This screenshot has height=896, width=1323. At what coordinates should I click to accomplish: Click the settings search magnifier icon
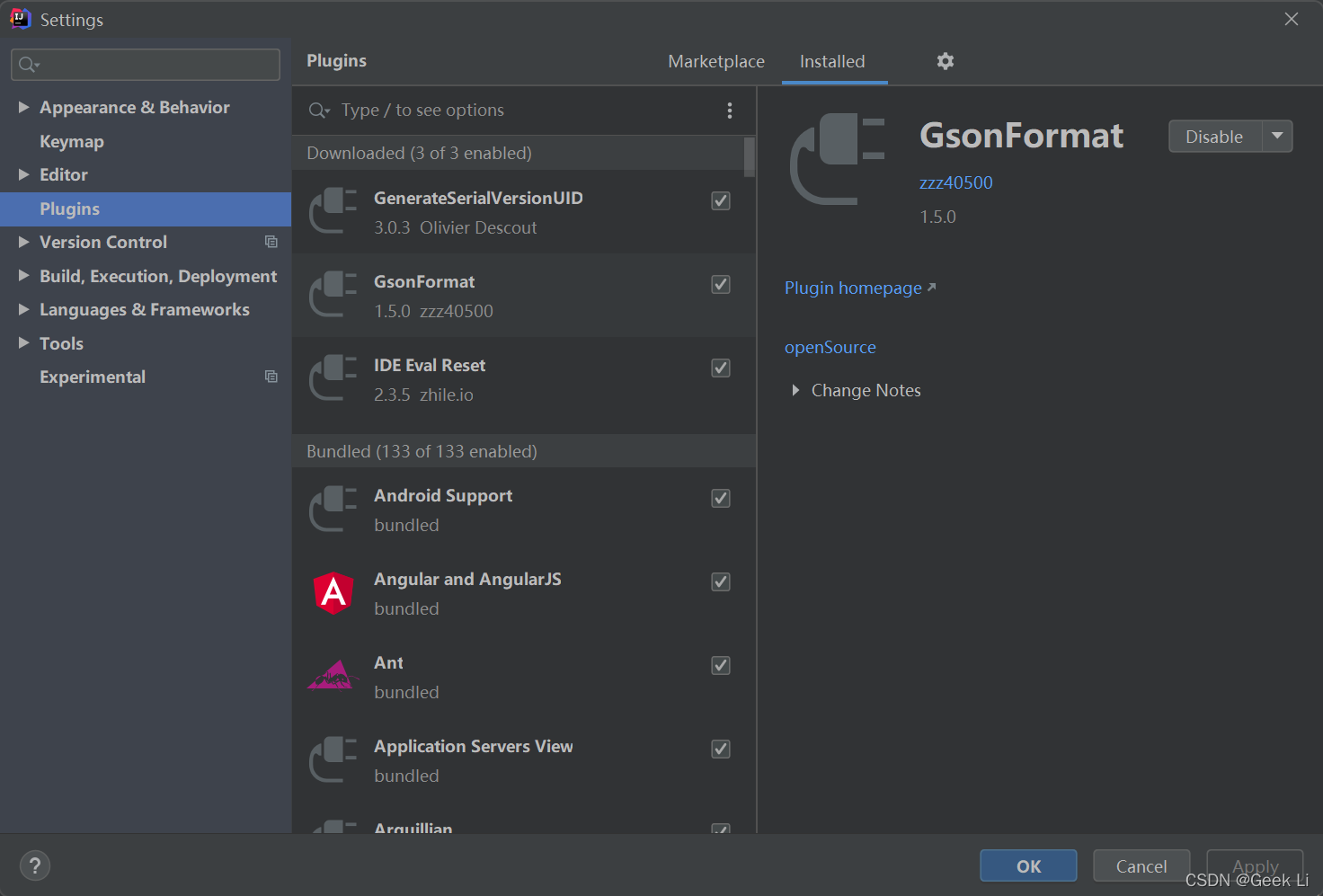[29, 65]
